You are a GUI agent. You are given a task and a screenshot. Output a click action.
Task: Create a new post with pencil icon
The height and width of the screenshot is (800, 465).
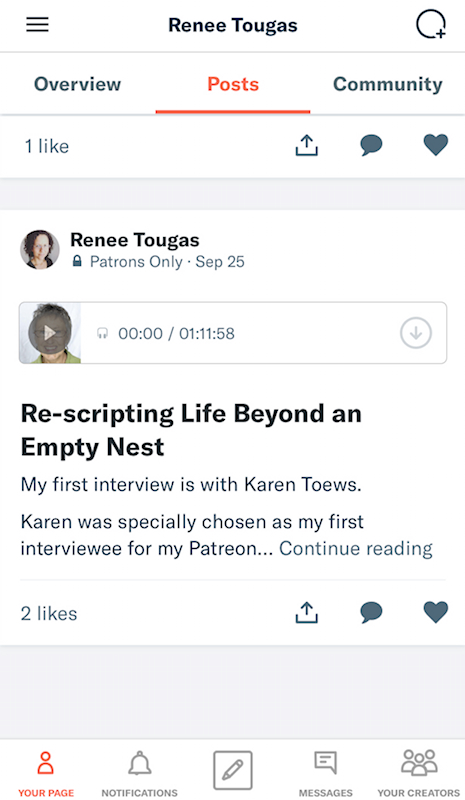tap(233, 770)
